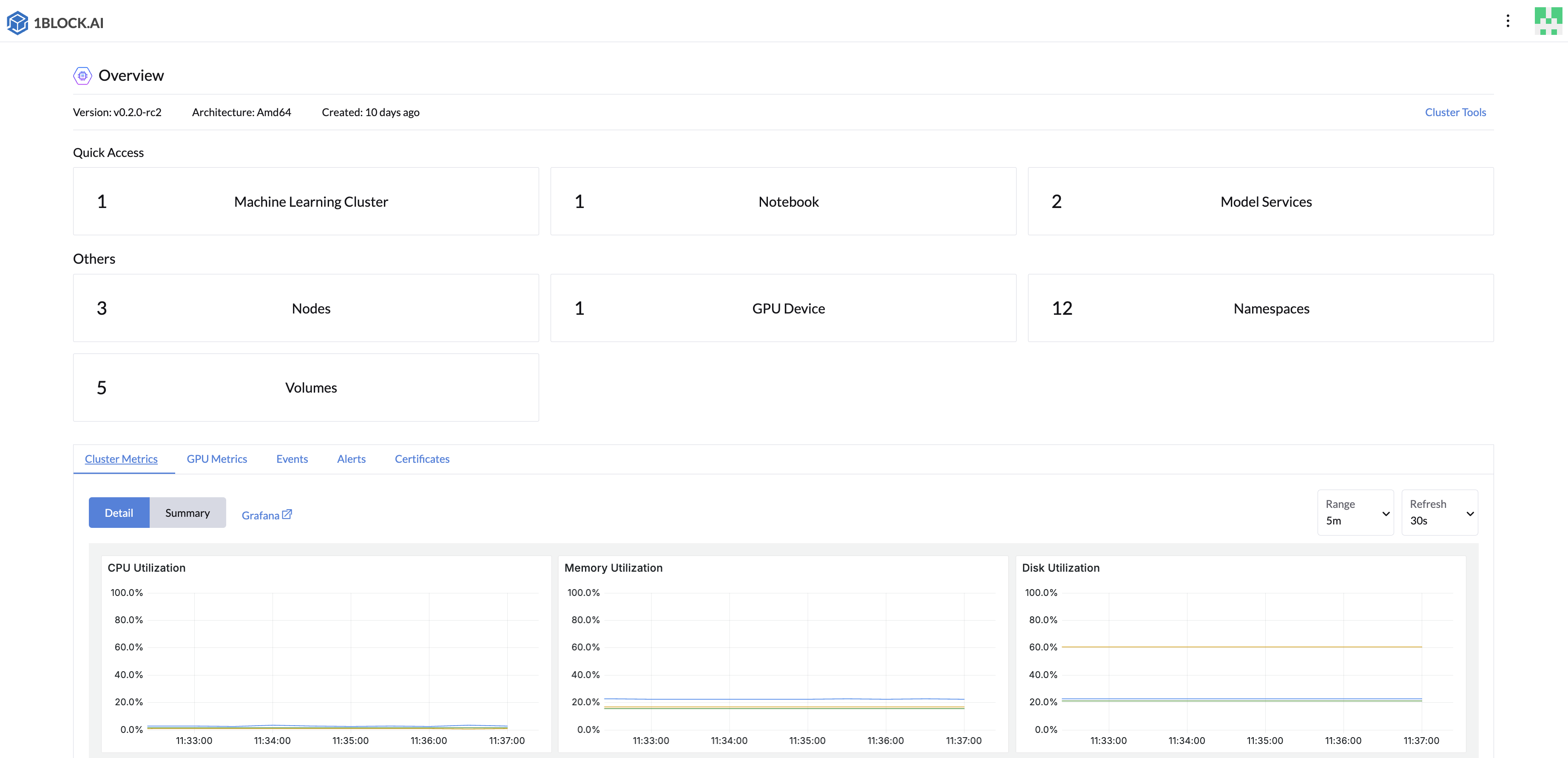The height and width of the screenshot is (758, 1568).
Task: Click the Overview chip icon
Action: point(82,75)
